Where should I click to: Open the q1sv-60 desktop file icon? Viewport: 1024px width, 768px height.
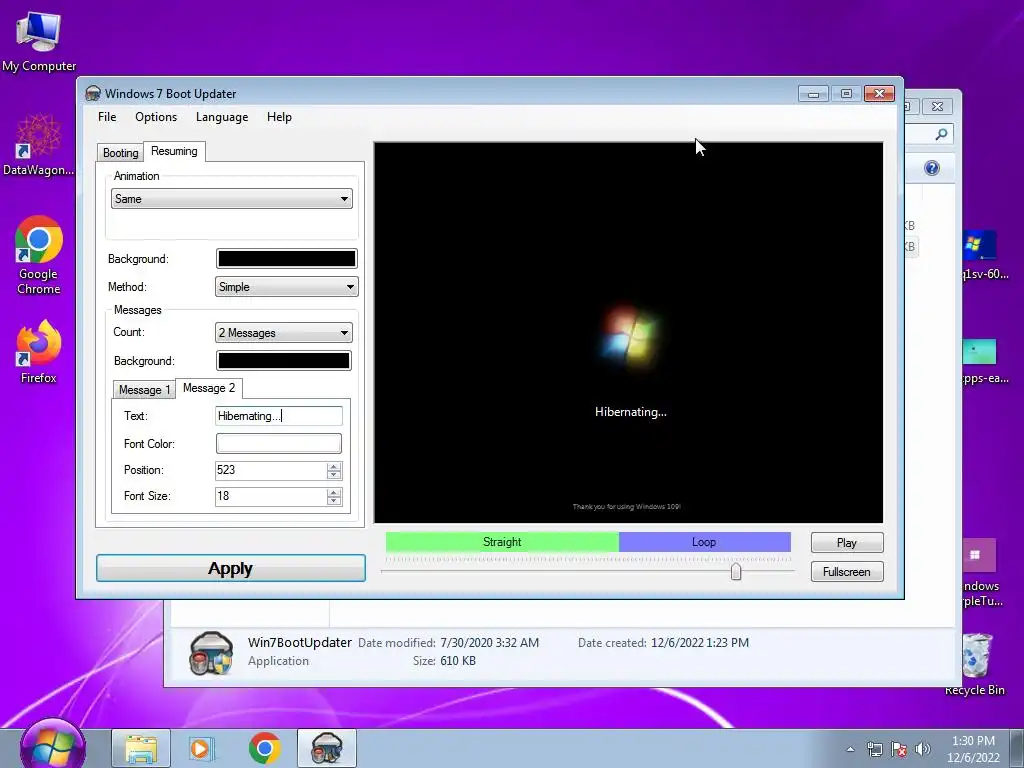983,255
